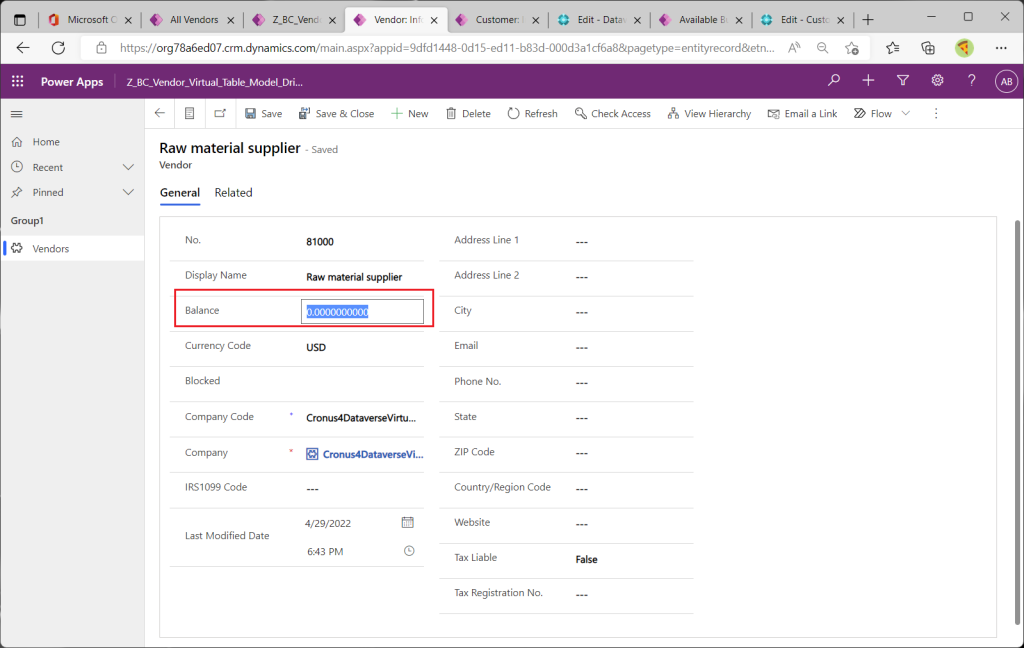Click the browser back arrow
The height and width of the screenshot is (648, 1024).
coord(23,48)
